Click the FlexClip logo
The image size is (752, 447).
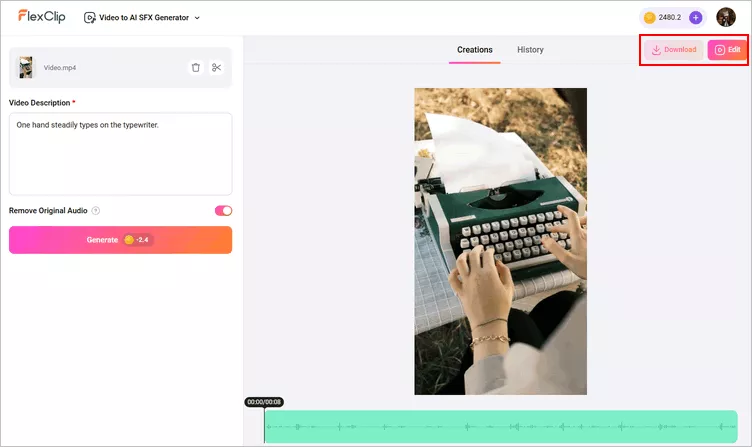[42, 17]
